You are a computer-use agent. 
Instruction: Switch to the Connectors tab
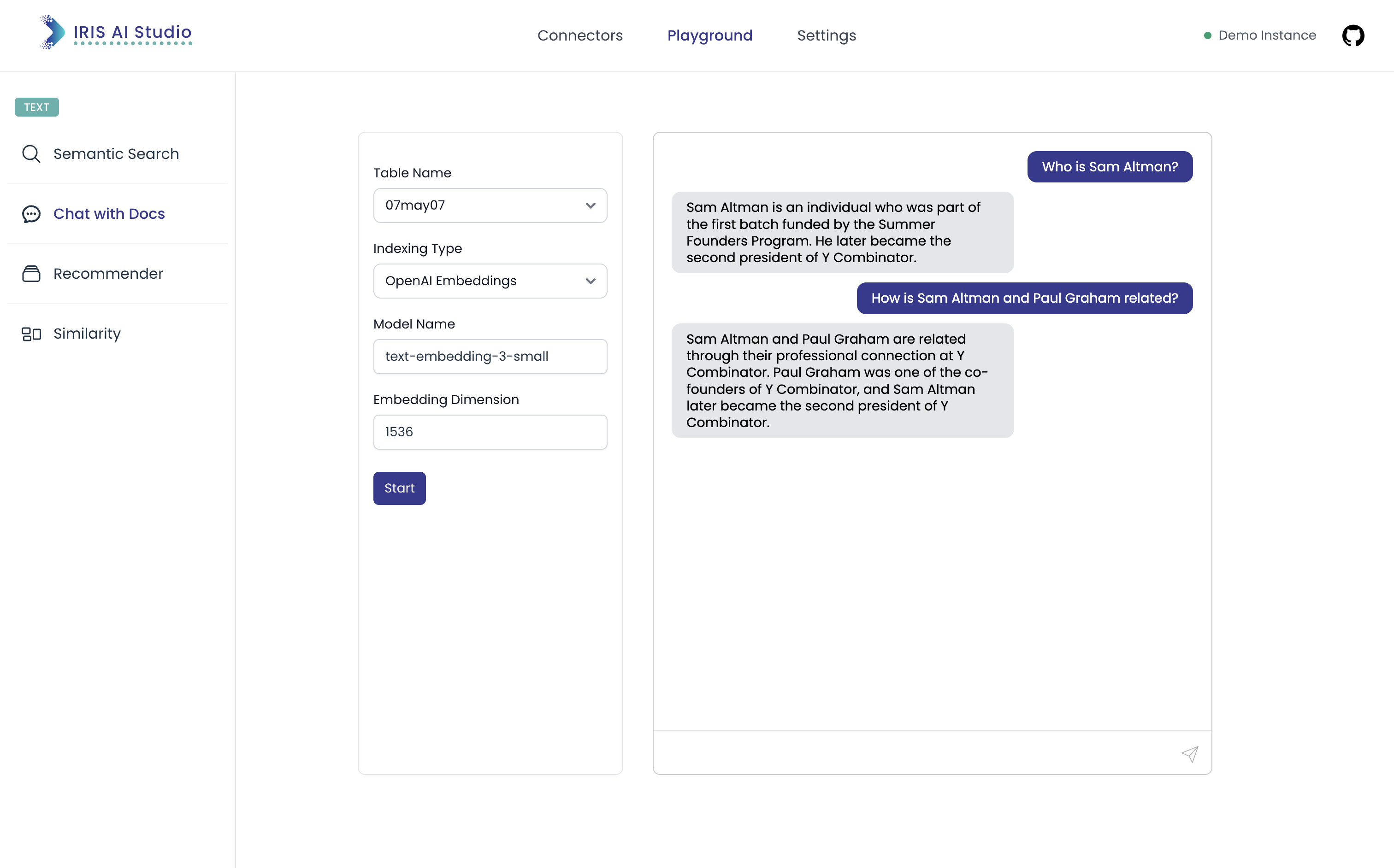pos(579,35)
